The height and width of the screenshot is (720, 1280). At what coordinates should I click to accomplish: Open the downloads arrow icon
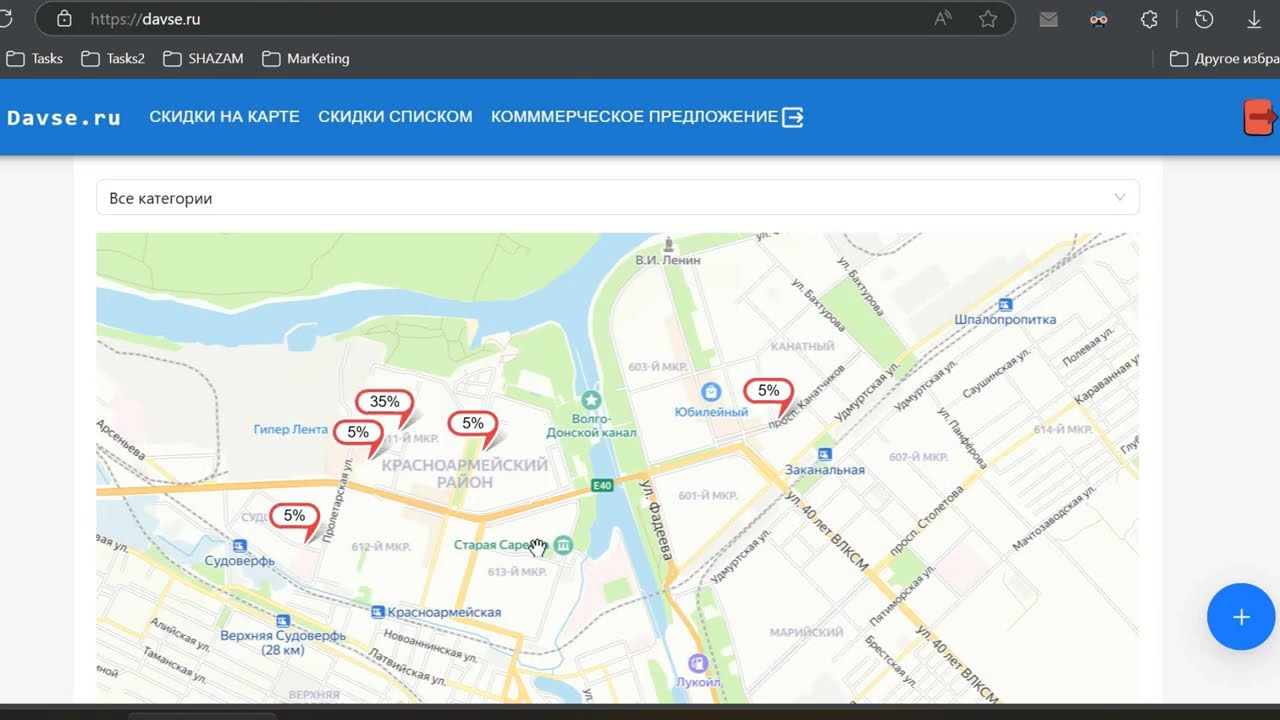click(x=1254, y=19)
